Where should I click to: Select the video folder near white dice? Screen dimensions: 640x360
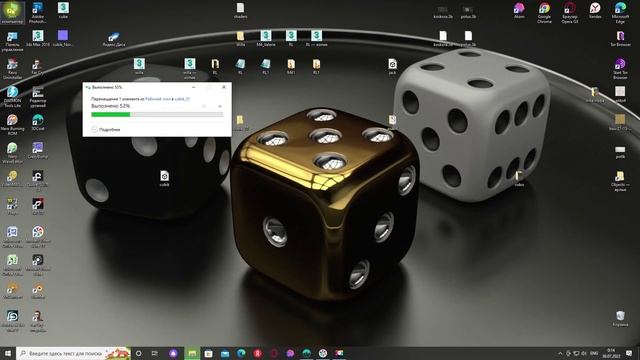point(519,179)
